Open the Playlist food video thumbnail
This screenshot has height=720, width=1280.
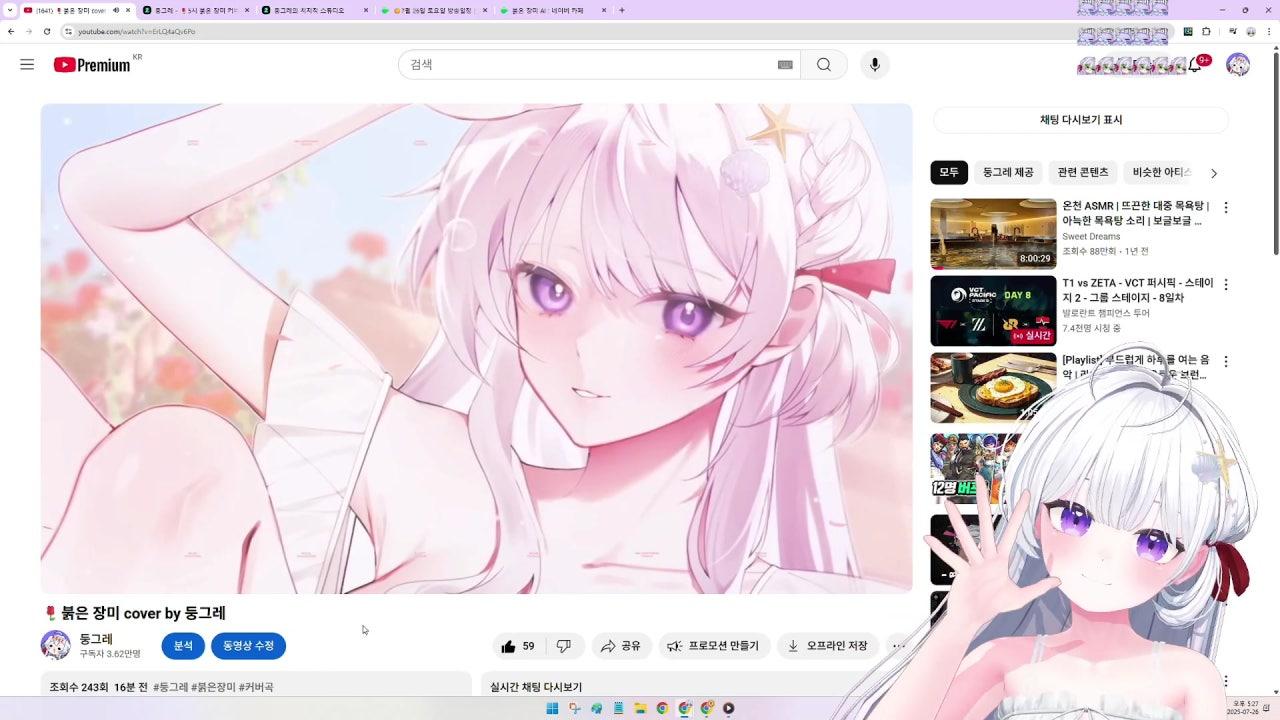pyautogui.click(x=993, y=388)
